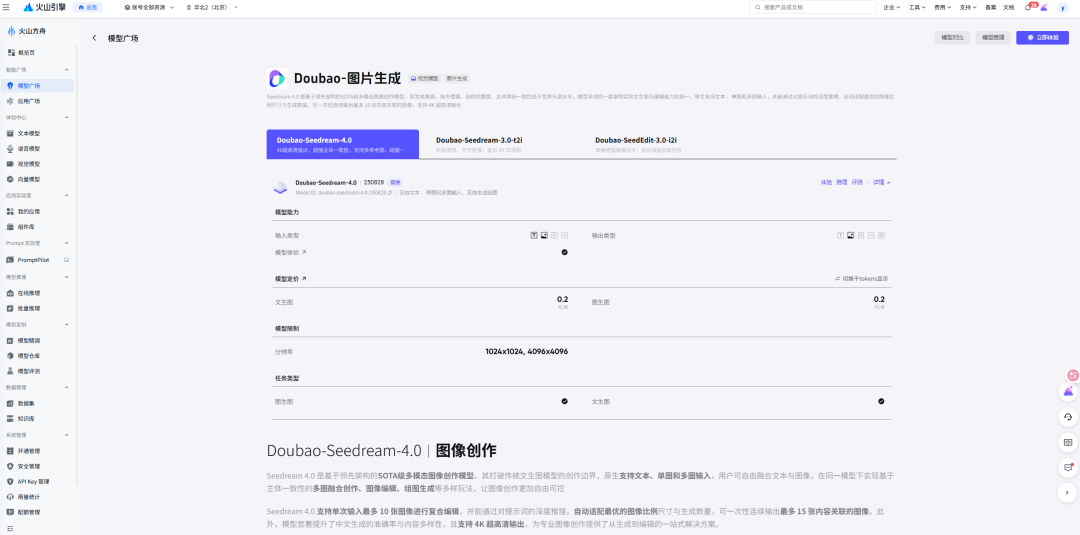Click the 体验 link in the model row
Screen dimensions: 1080x535
(x=826, y=182)
